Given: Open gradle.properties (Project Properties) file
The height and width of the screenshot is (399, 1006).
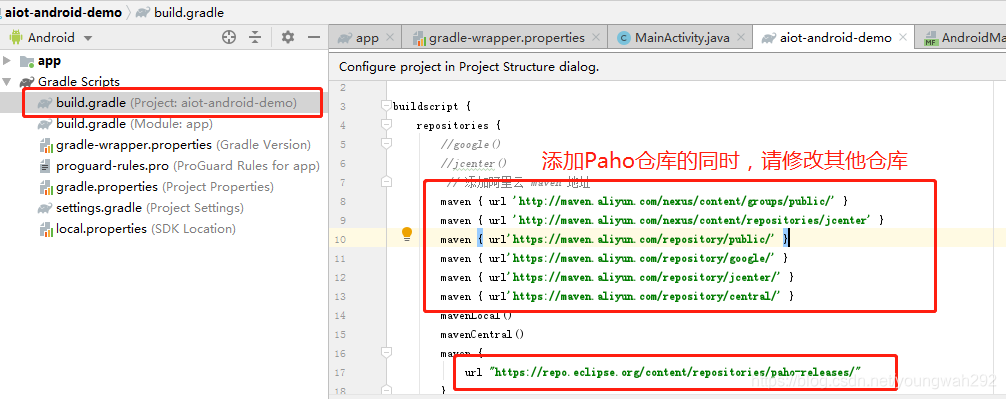Looking at the screenshot, I should 156,187.
